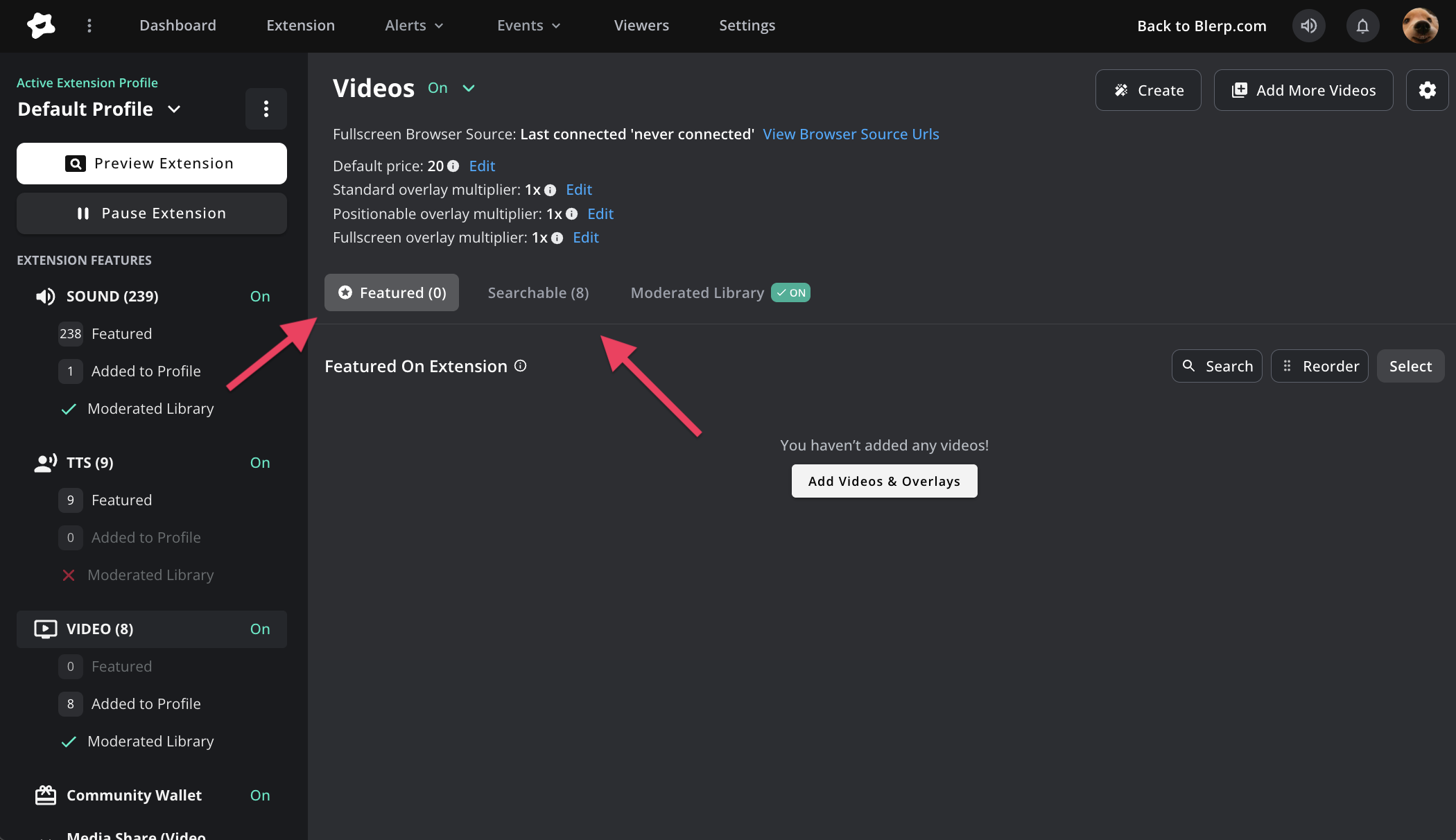Select Added to Profile under VIDEO
1456x840 pixels.
pyautogui.click(x=146, y=704)
